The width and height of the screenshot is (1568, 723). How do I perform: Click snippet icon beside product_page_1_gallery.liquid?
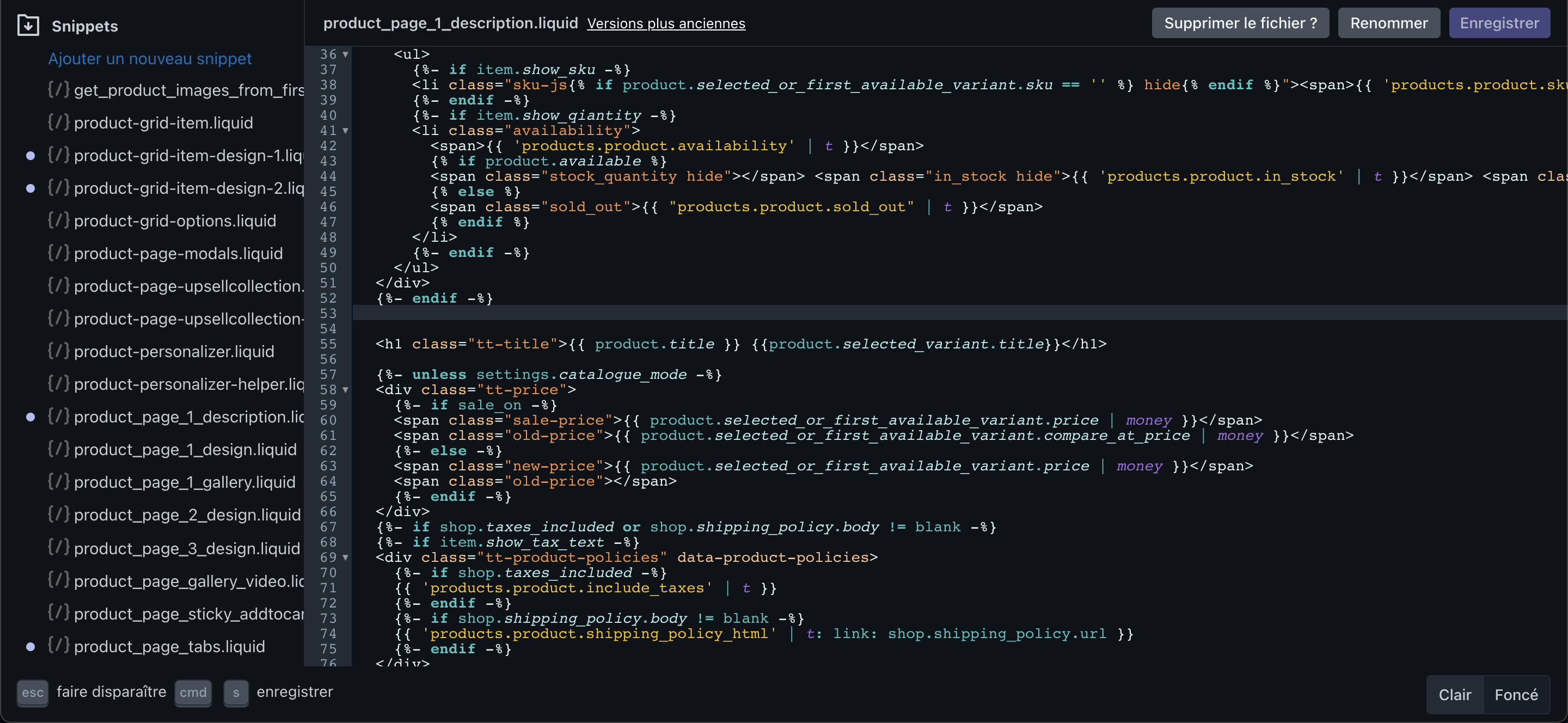58,482
